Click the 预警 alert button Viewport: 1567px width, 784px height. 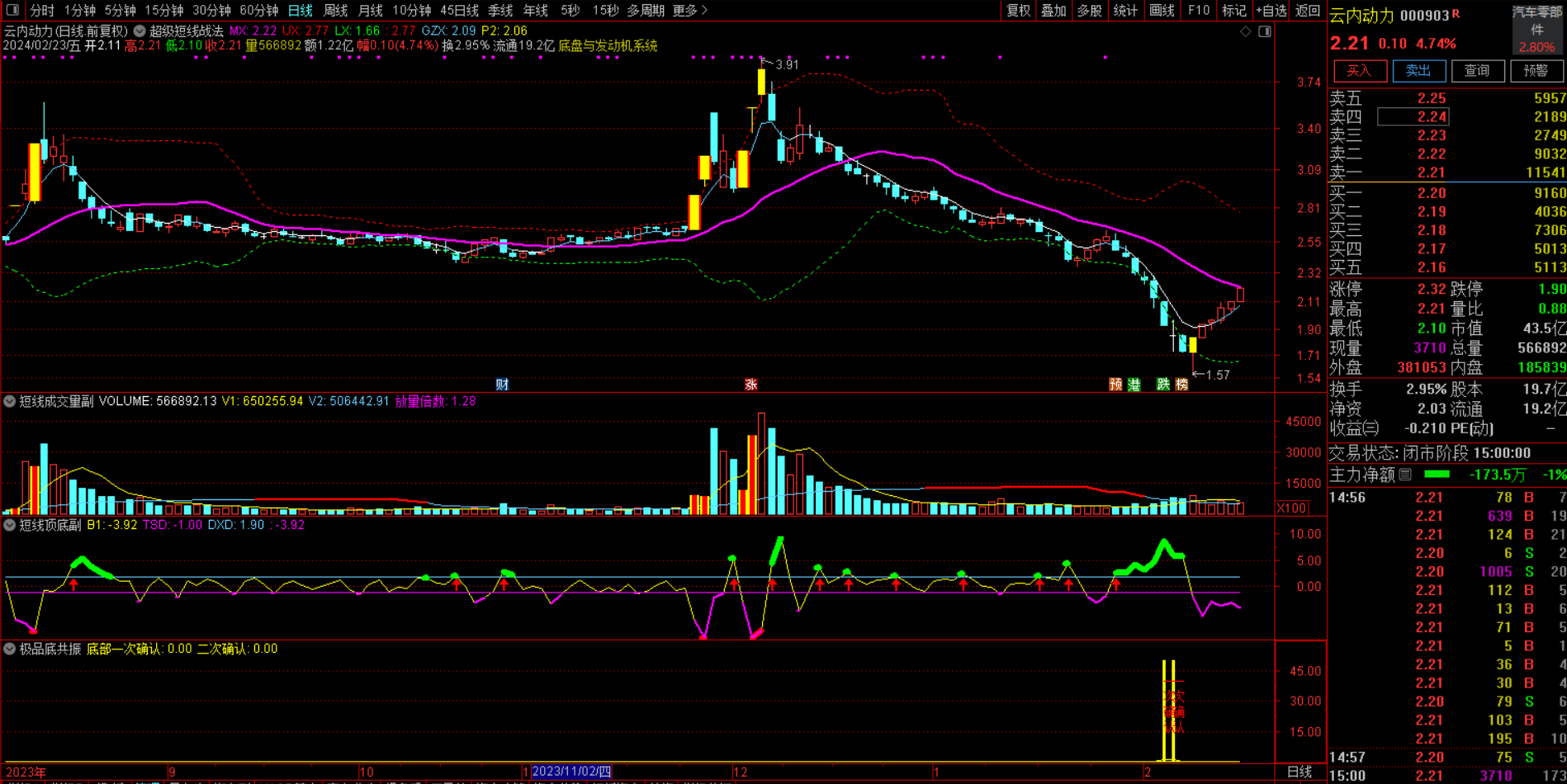pyautogui.click(x=1536, y=71)
